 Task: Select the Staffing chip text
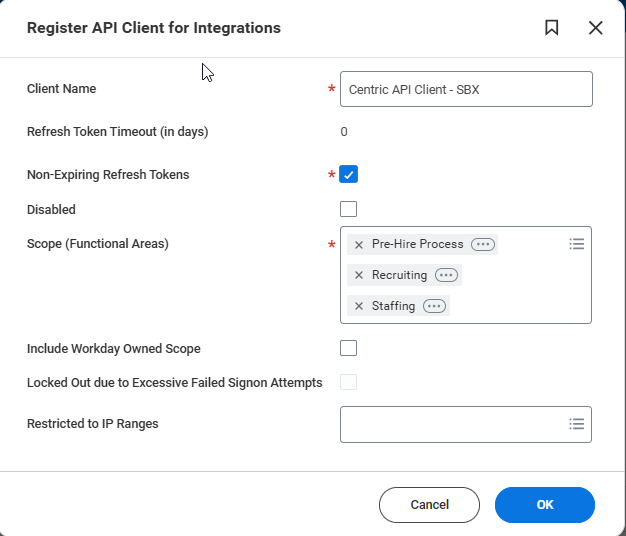pyautogui.click(x=393, y=306)
